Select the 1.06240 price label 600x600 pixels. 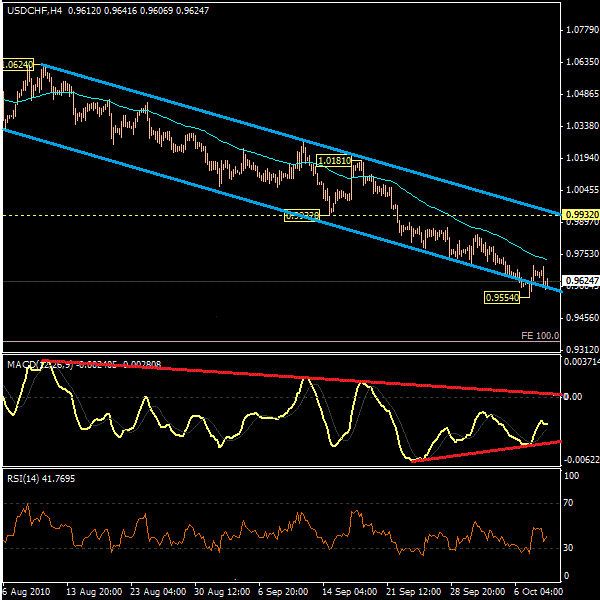(x=18, y=65)
